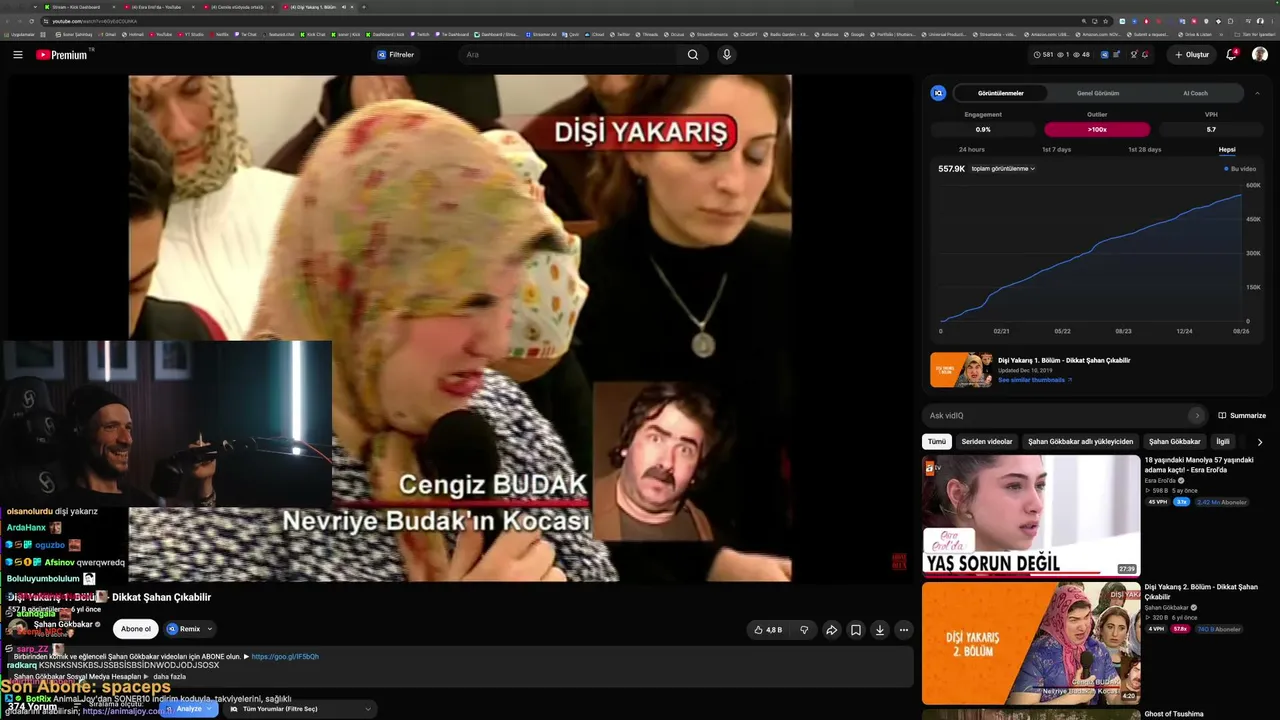Viewport: 1280px width, 720px height.
Task: Click See similar thumbnails link
Action: (x=1035, y=380)
